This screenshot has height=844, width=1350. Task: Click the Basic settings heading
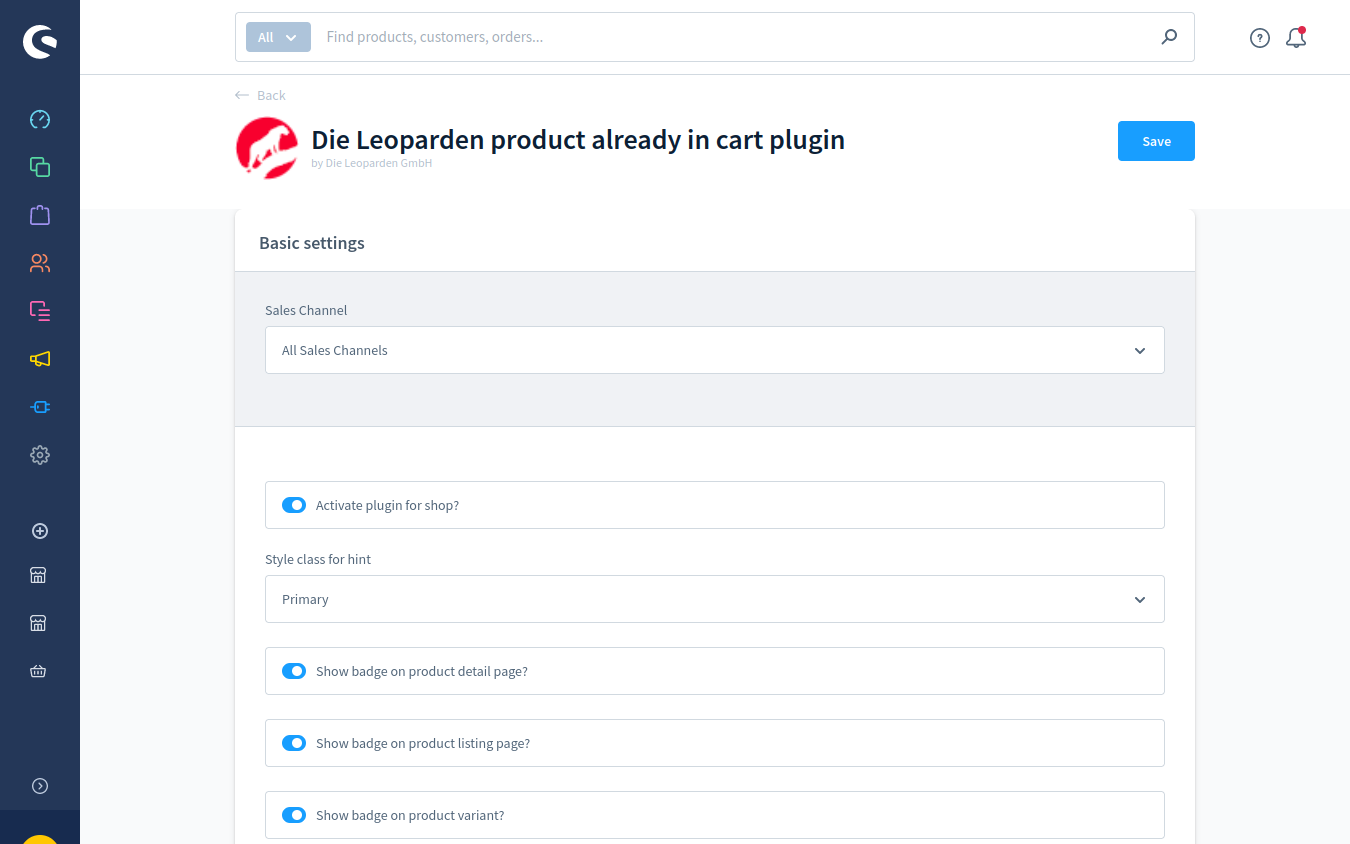(312, 243)
